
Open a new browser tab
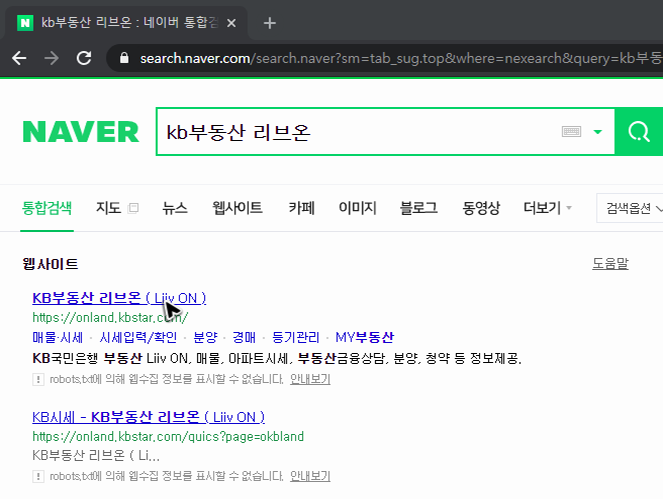pyautogui.click(x=269, y=23)
